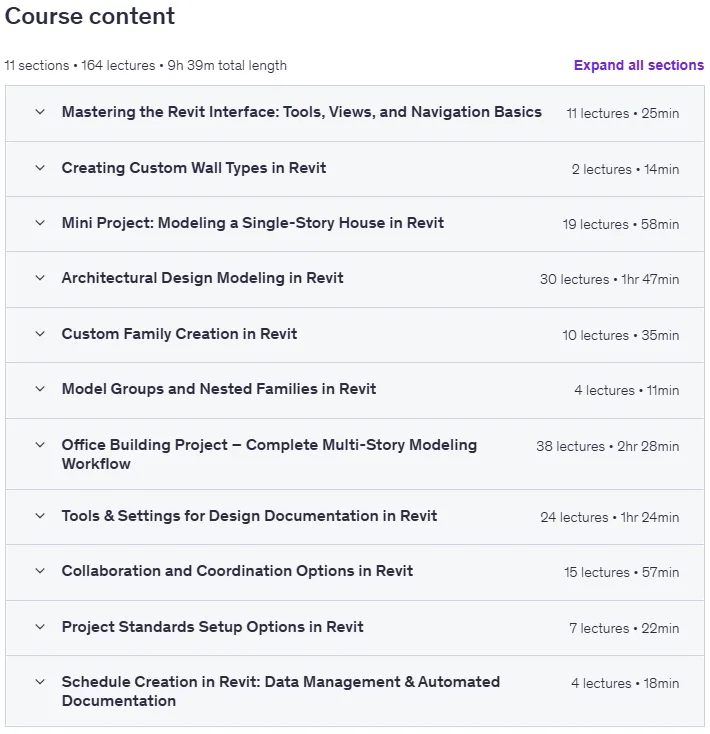
Task: Expand Model Groups and Nested Families chevron
Action: (x=40, y=389)
